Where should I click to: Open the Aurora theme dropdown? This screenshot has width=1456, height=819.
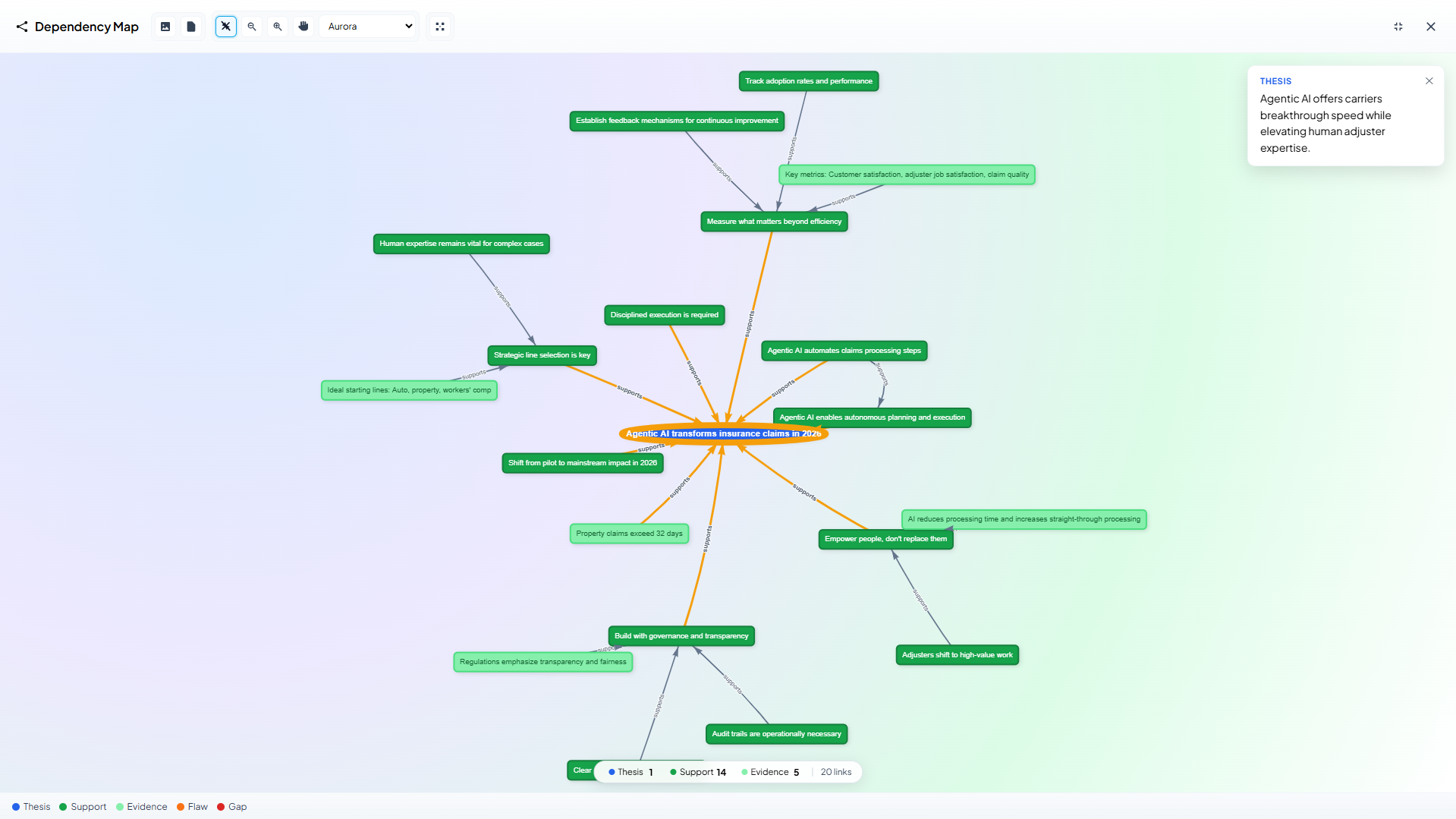tap(368, 26)
